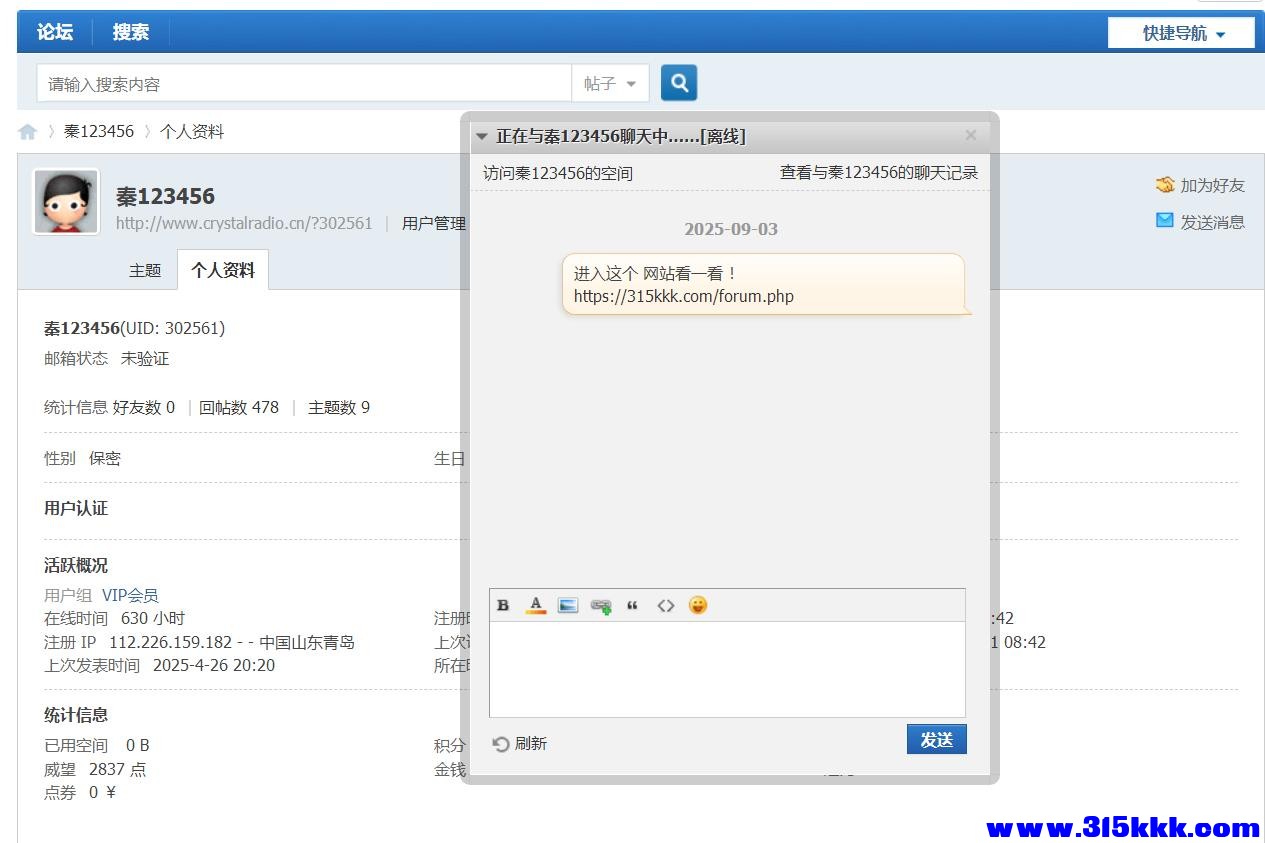
Task: Open the font color tool in chat toolbar
Action: tap(535, 604)
